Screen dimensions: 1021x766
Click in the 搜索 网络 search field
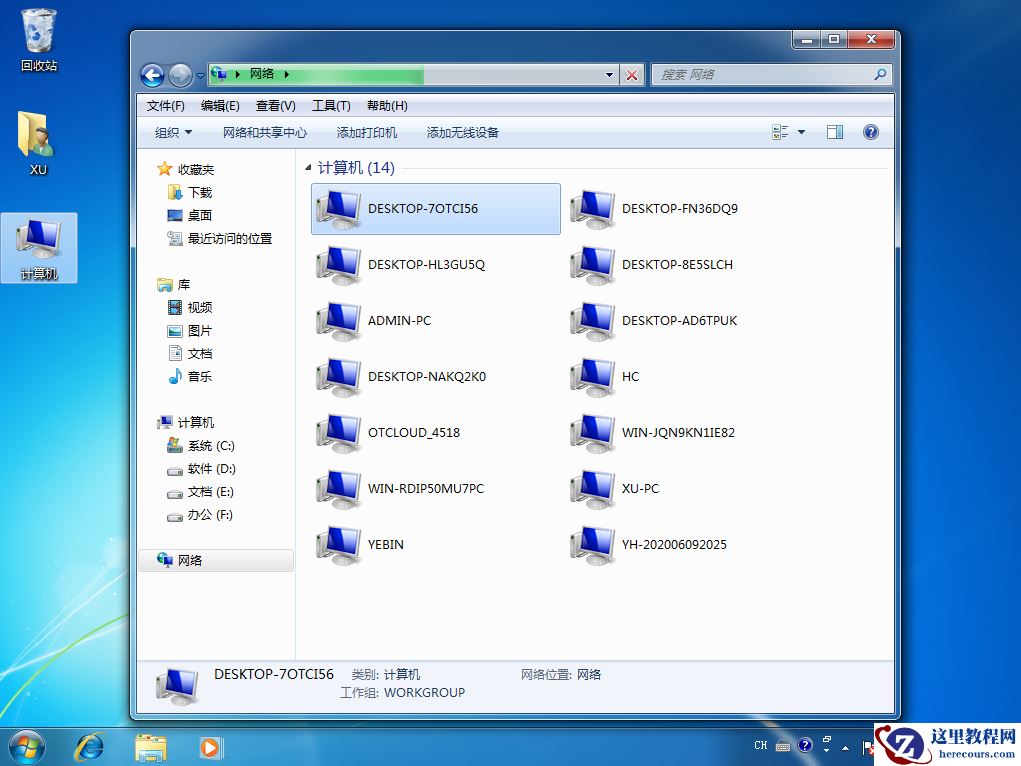(763, 75)
